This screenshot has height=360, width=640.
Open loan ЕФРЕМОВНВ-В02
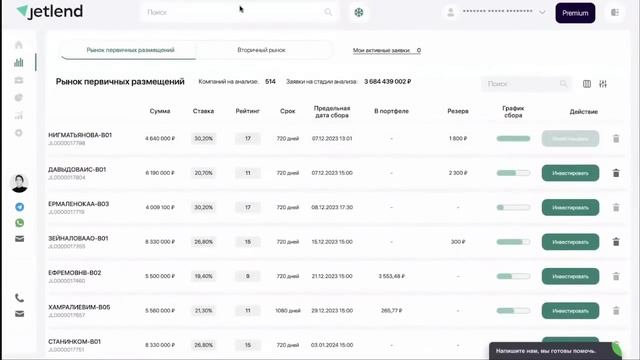75,273
